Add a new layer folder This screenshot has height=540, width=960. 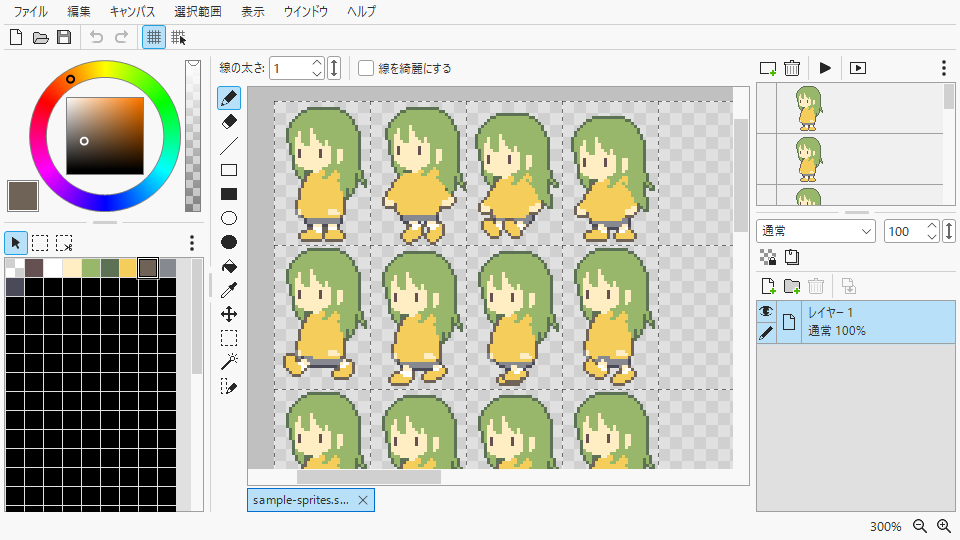(792, 286)
